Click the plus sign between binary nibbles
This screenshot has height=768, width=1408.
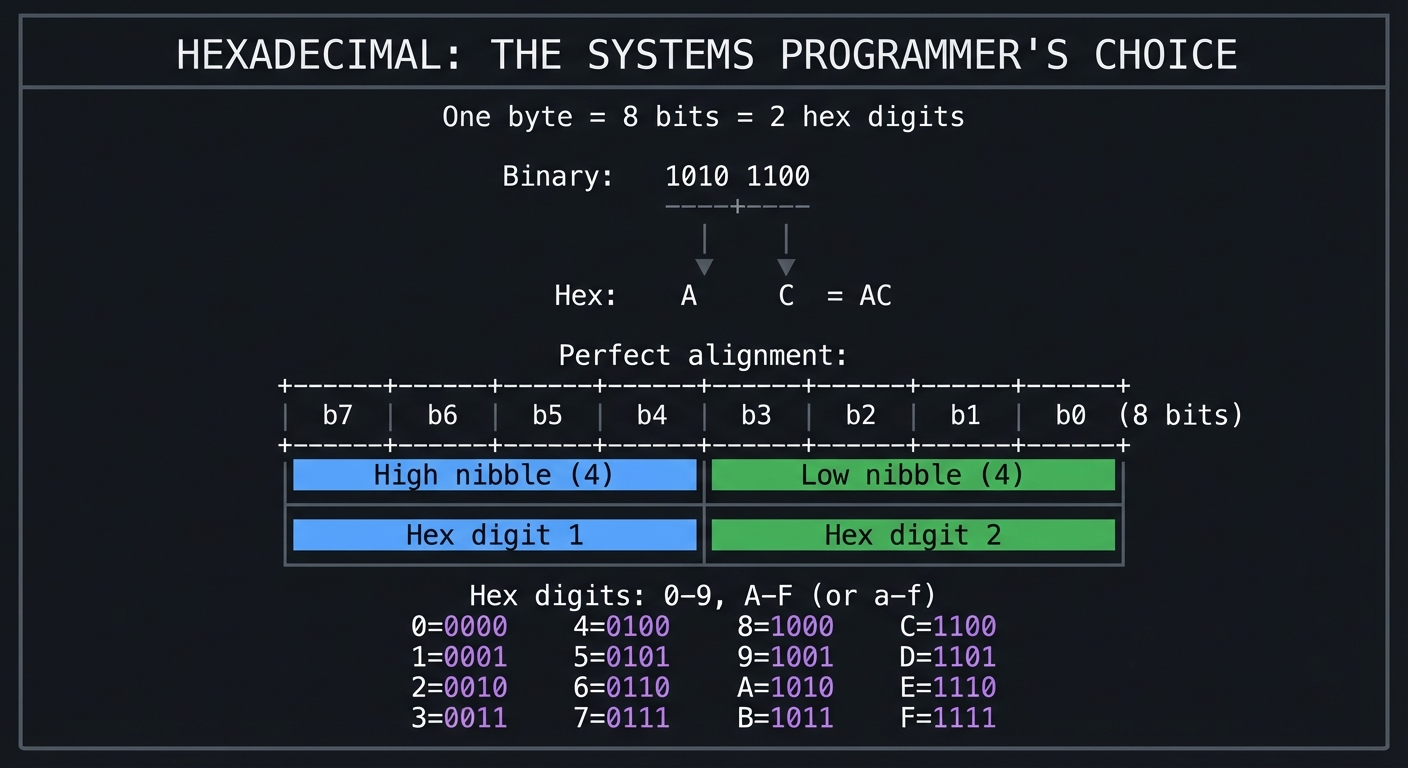[737, 206]
